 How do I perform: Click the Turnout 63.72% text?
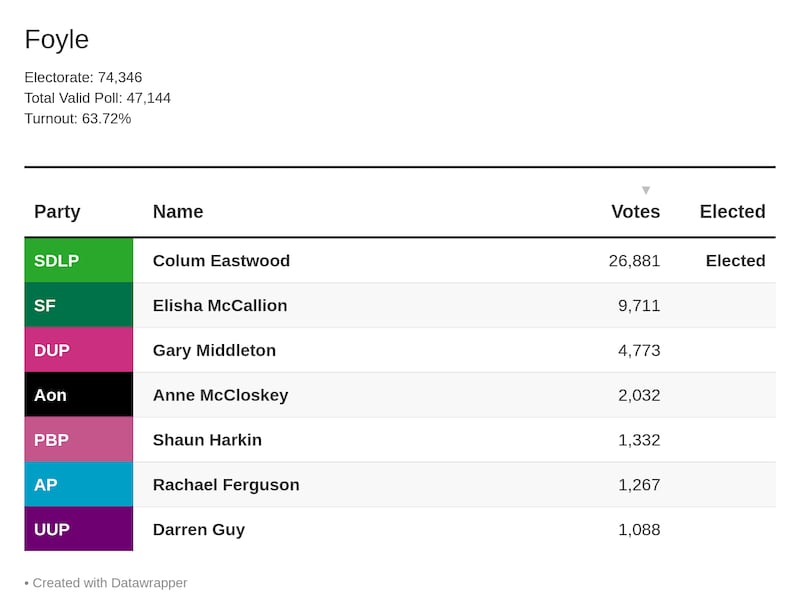coord(78,119)
